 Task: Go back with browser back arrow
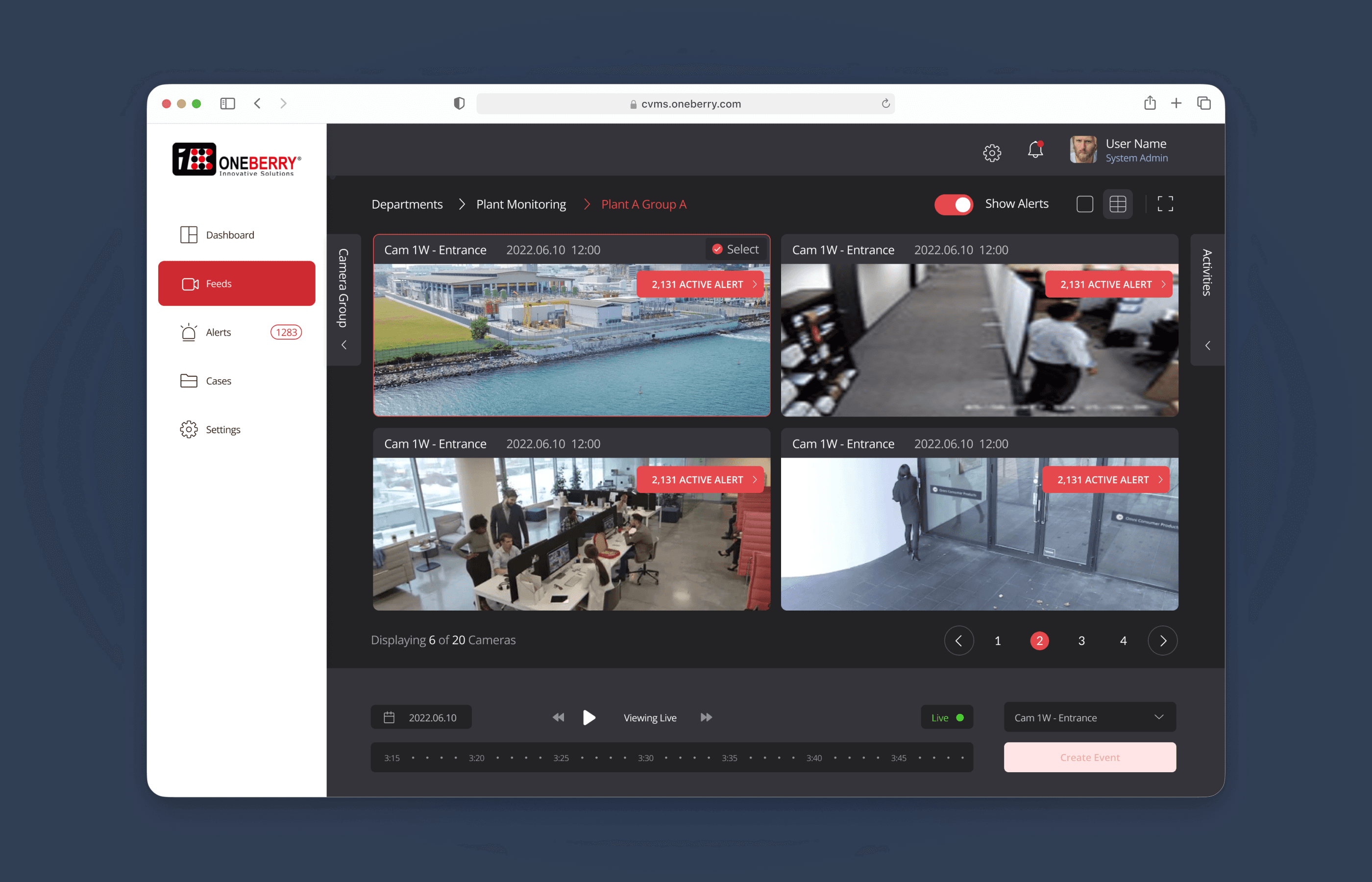[258, 104]
